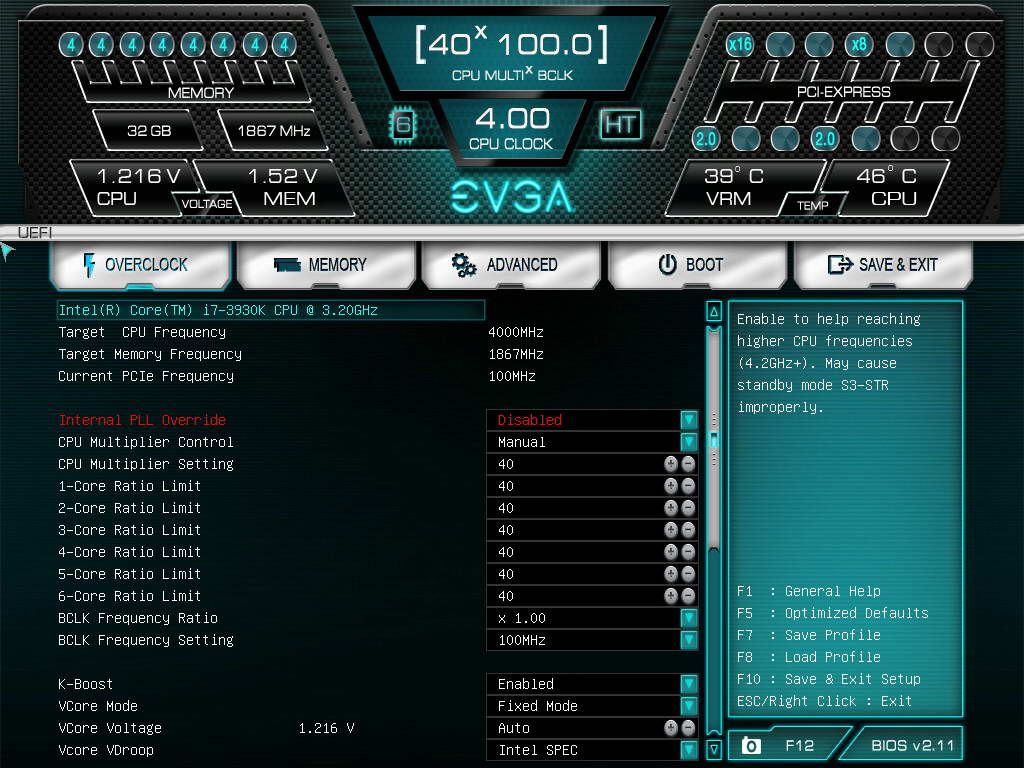Expand BCLK Frequency Ratio dropdown

click(x=688, y=618)
